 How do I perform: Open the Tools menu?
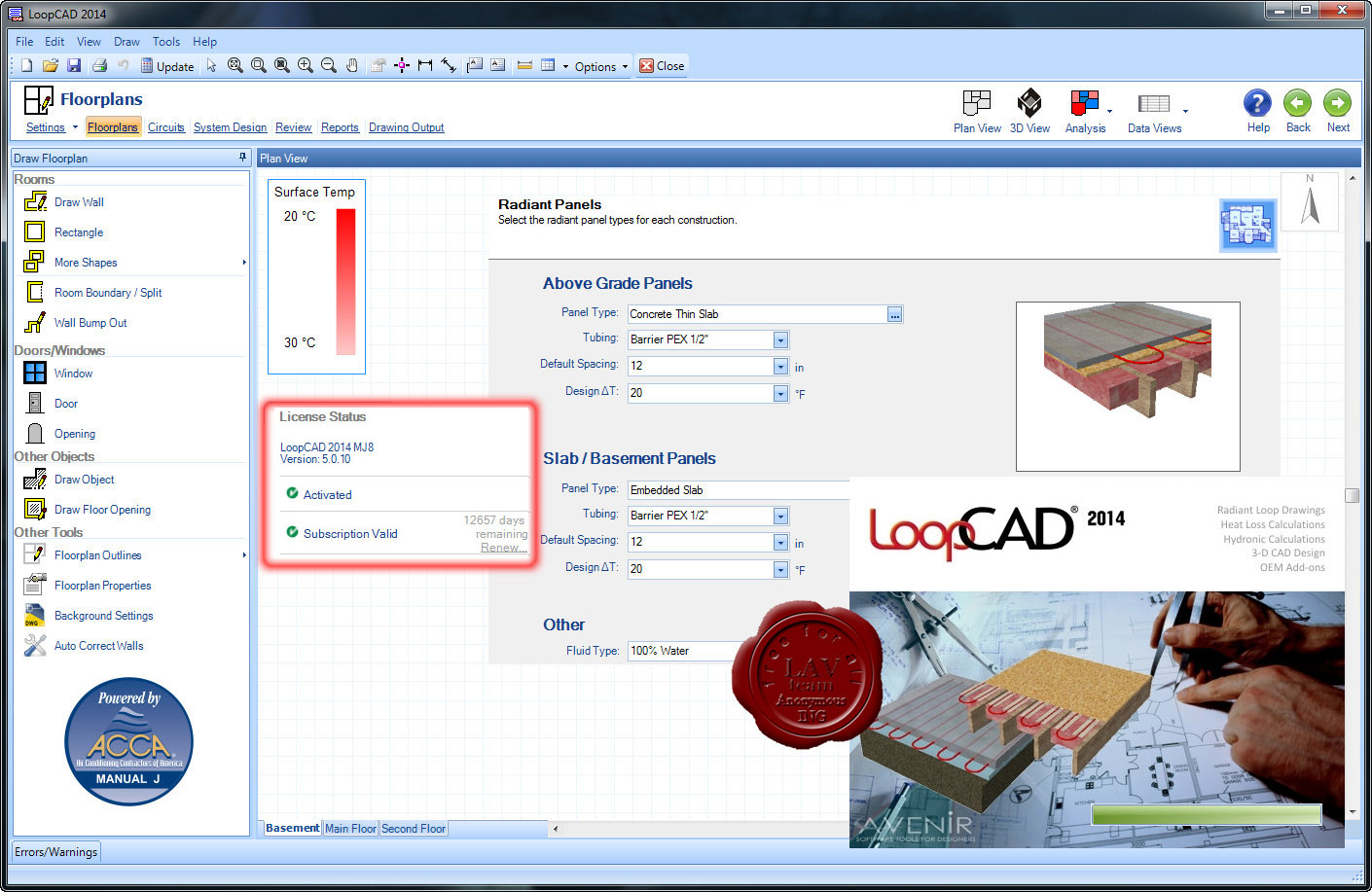click(166, 42)
